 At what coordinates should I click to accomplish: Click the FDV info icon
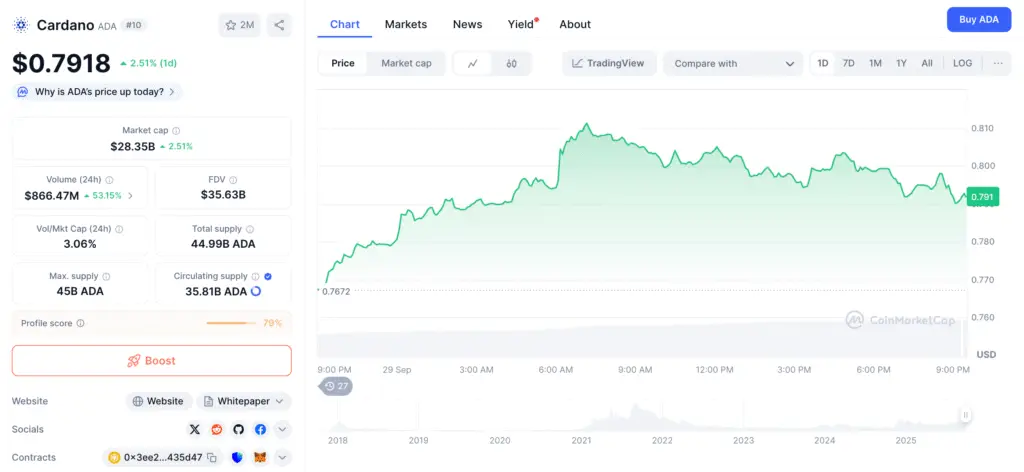click(x=233, y=180)
